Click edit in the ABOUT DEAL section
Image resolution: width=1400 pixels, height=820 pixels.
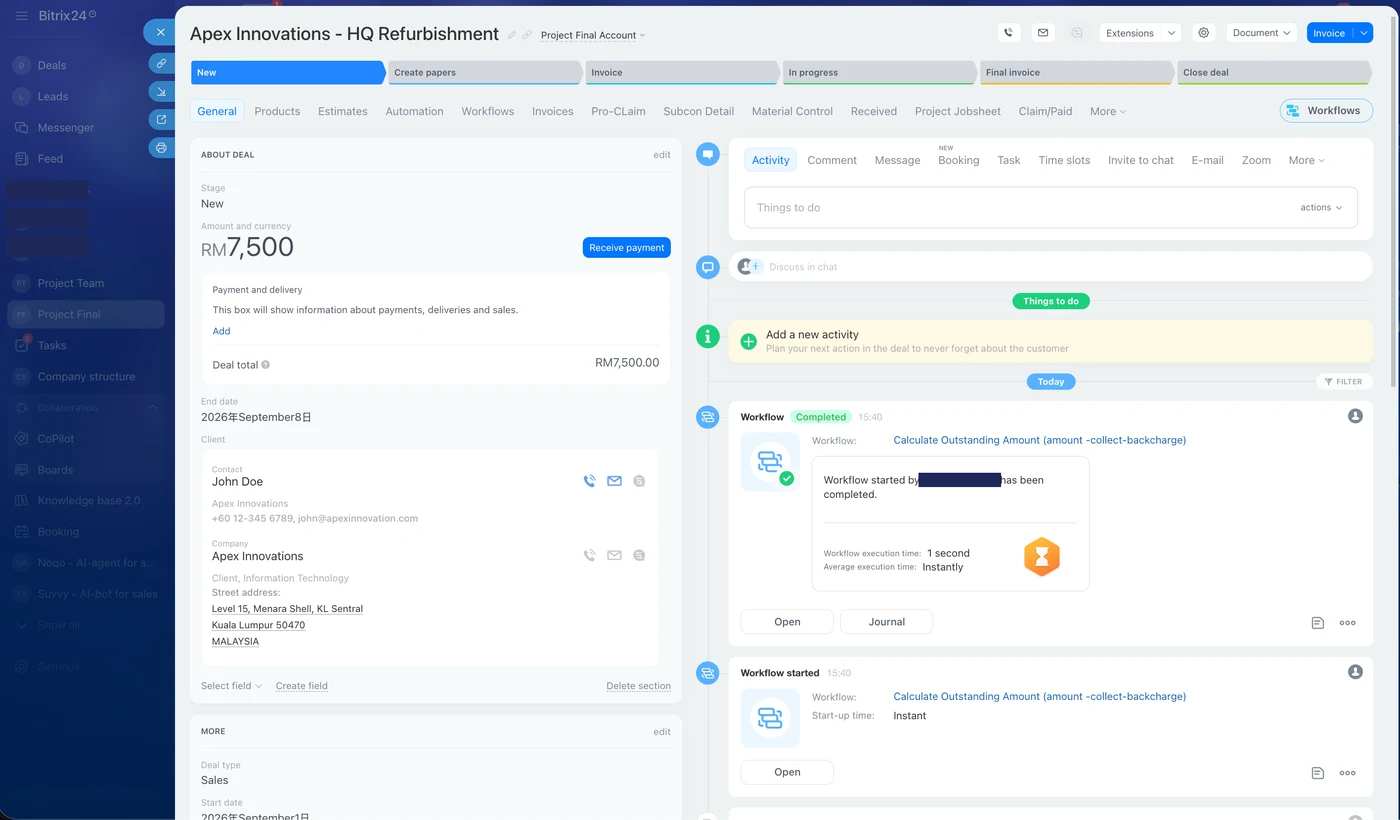pos(662,155)
